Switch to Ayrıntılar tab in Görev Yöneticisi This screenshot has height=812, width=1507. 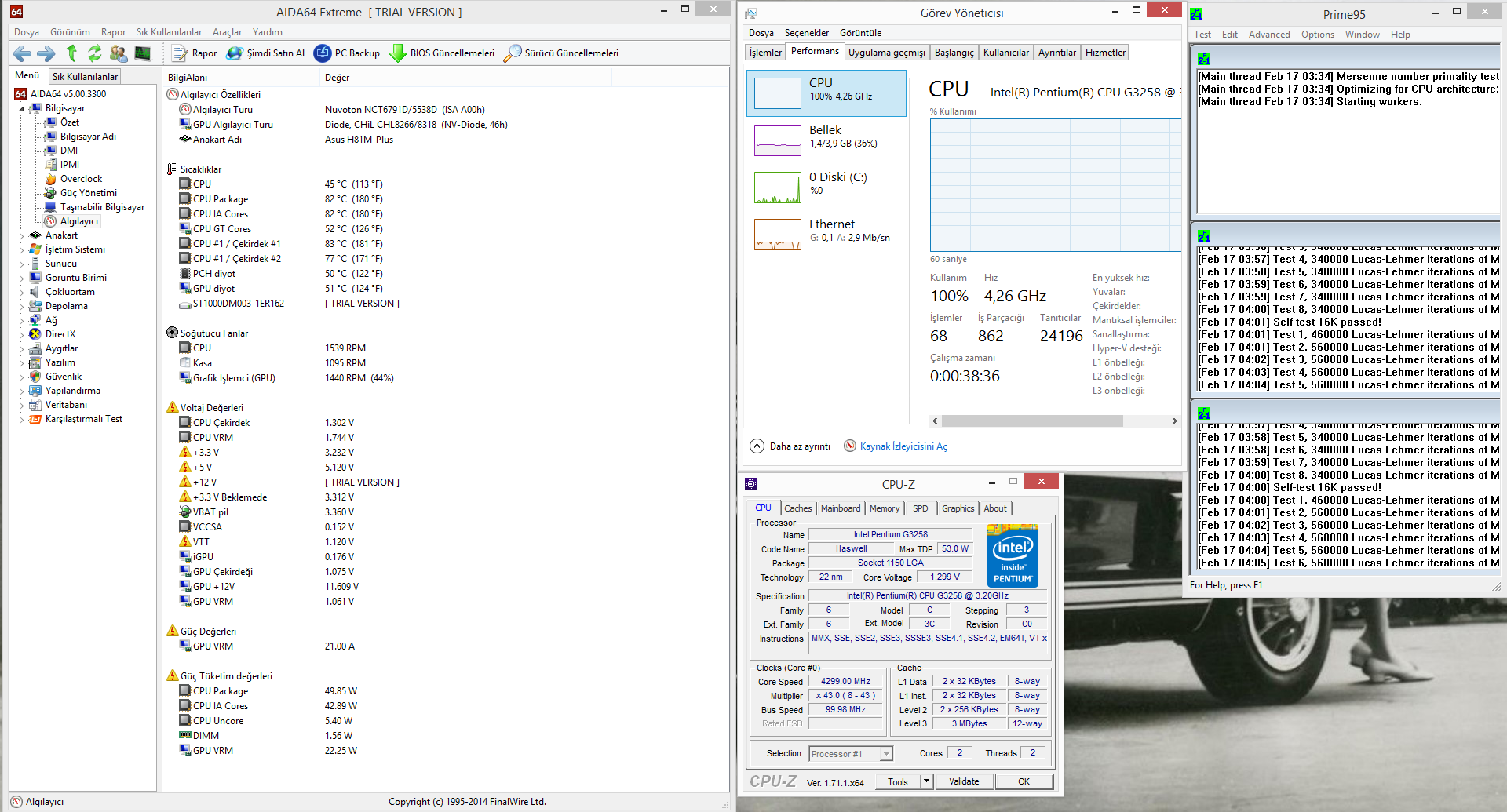click(x=1056, y=53)
